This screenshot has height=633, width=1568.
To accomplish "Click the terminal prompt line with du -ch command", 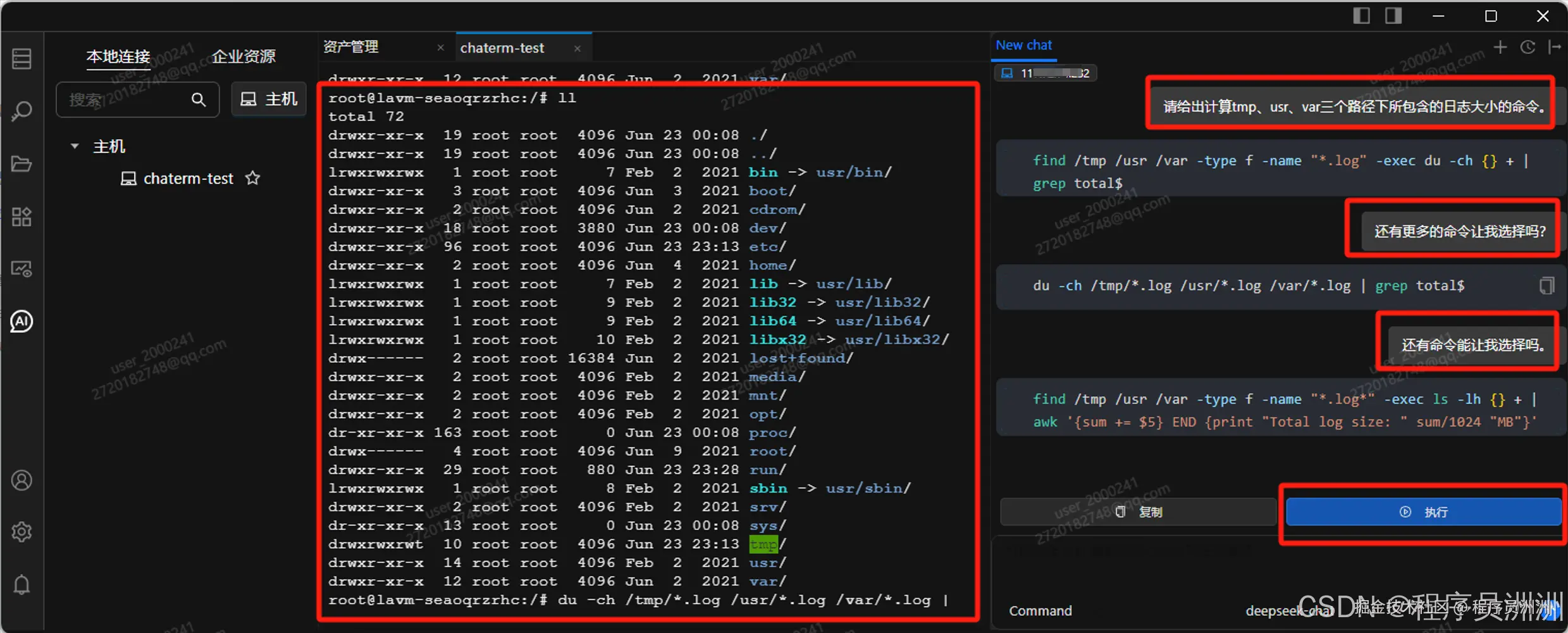I will tap(639, 600).
